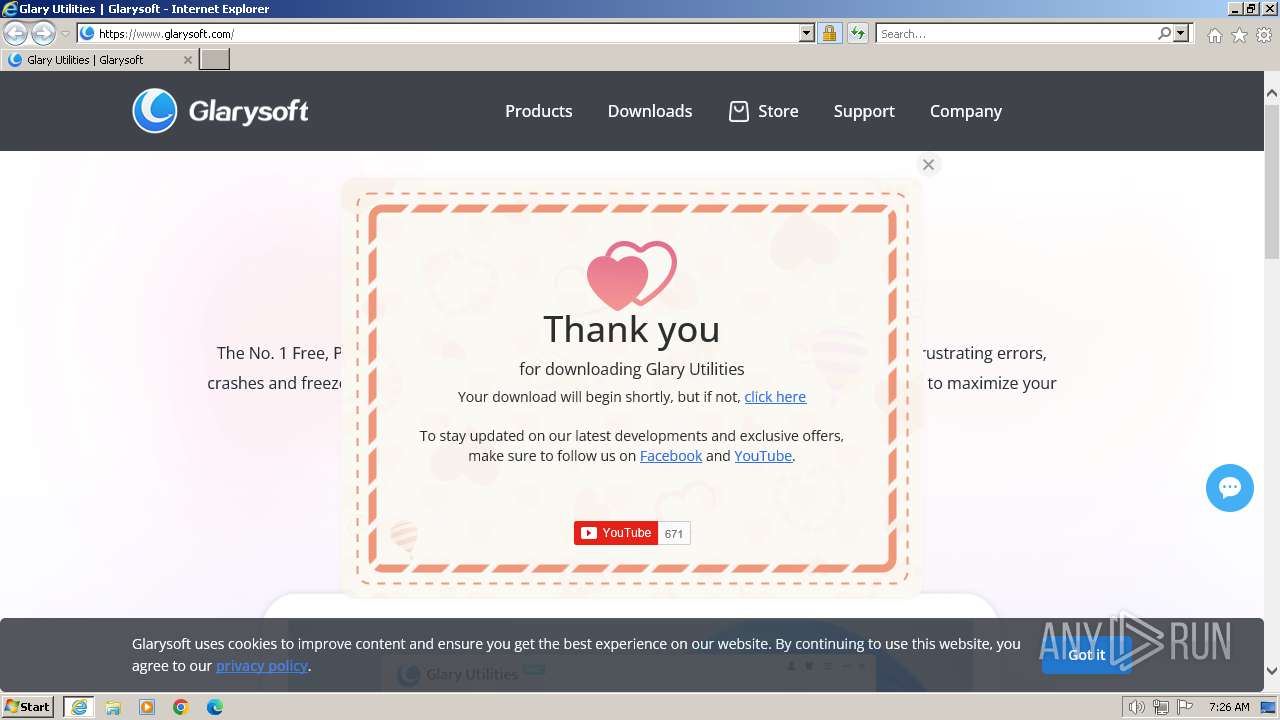Open the Downloads menu

tap(650, 111)
